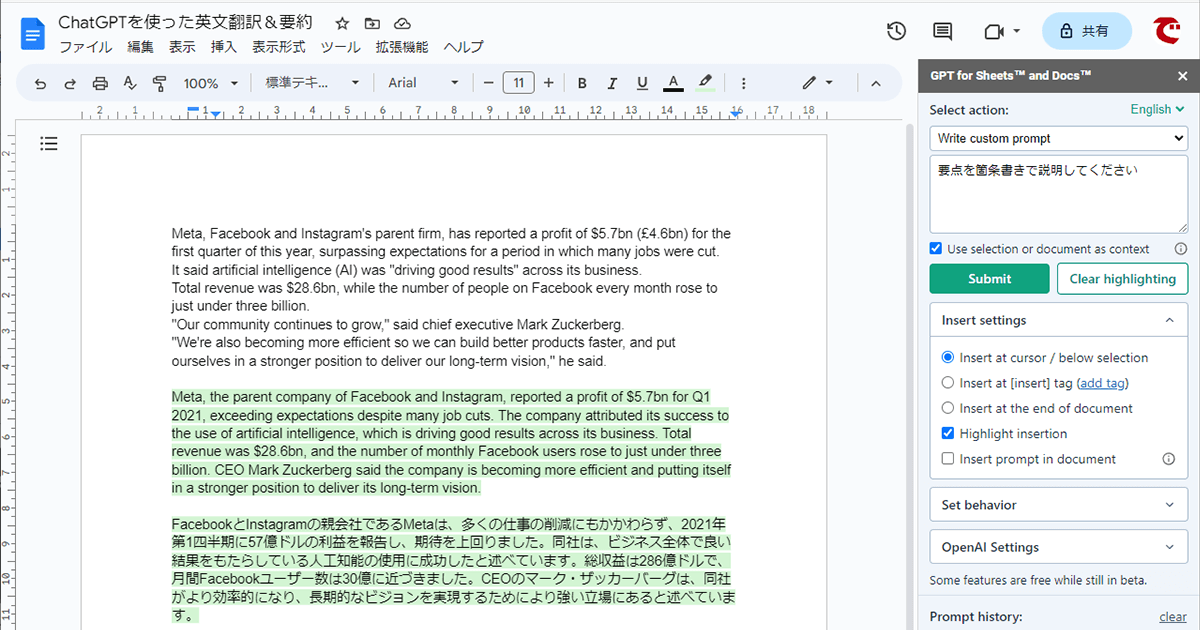Select the paint format roller icon

[159, 84]
